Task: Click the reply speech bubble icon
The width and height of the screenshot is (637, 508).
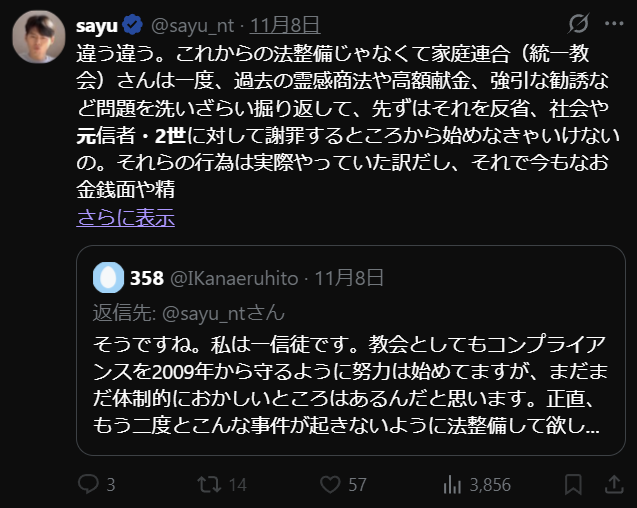Action: (89, 484)
